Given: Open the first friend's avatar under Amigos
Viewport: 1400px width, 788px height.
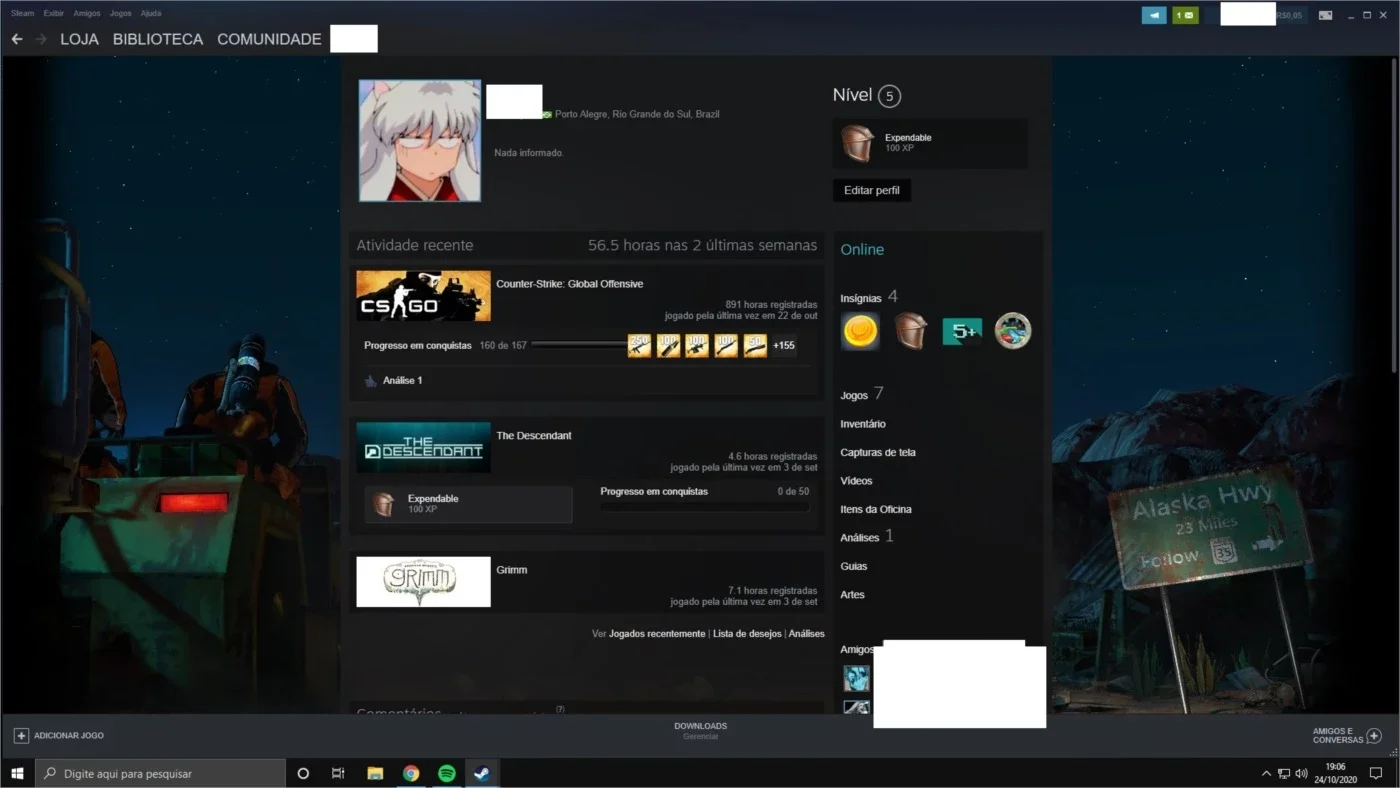Looking at the screenshot, I should pos(856,678).
